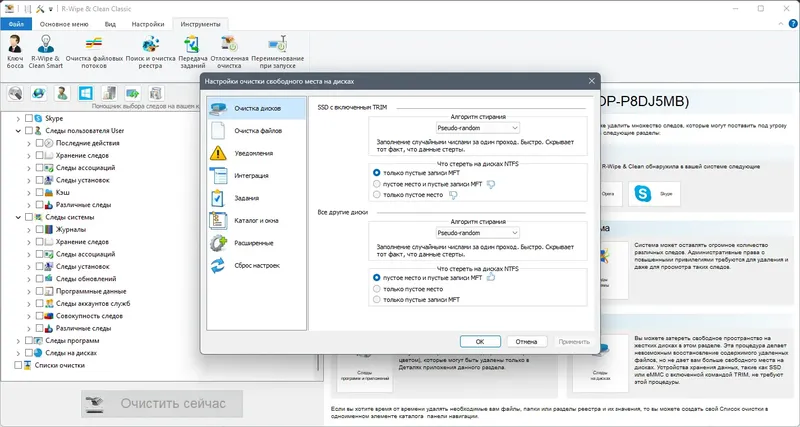Click the programs helper icon next to Windows logo
Screen dimensions: 800x427
[109, 93]
